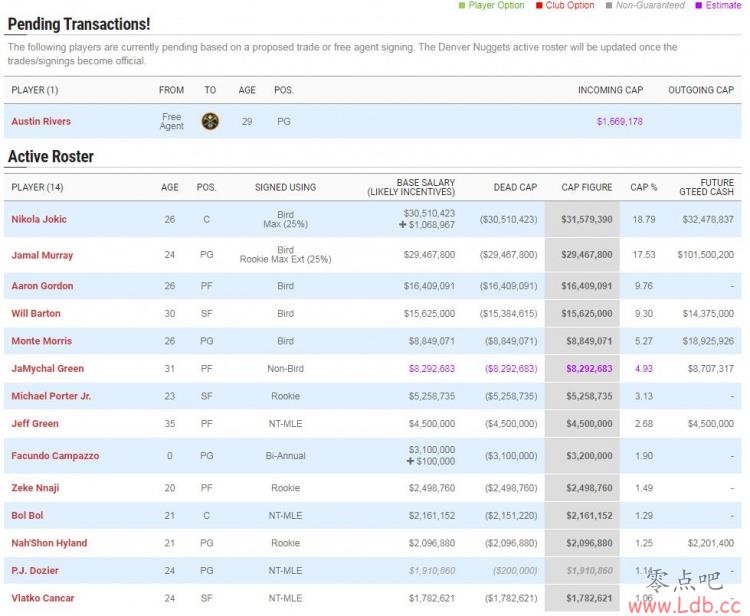Open Zeke Nnaji player link
Viewport: 750px width, 616px height.
coord(35,488)
